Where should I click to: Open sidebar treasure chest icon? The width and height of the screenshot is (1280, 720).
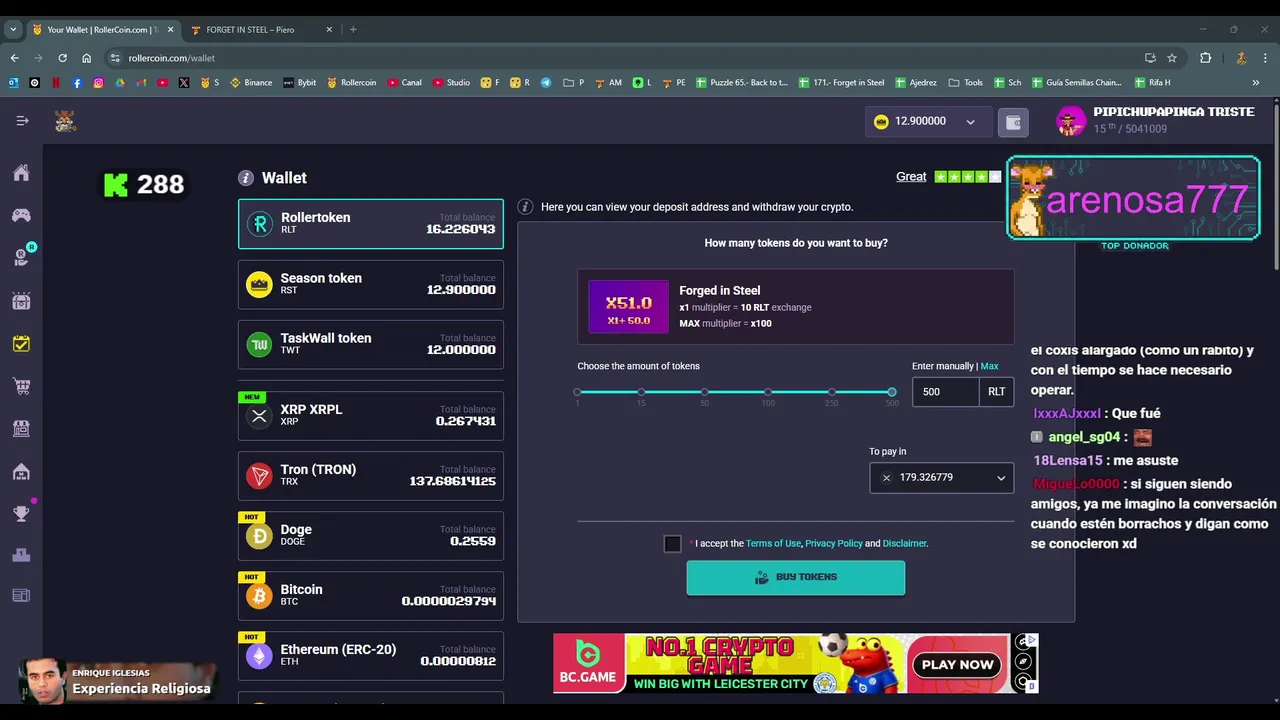click(x=21, y=301)
